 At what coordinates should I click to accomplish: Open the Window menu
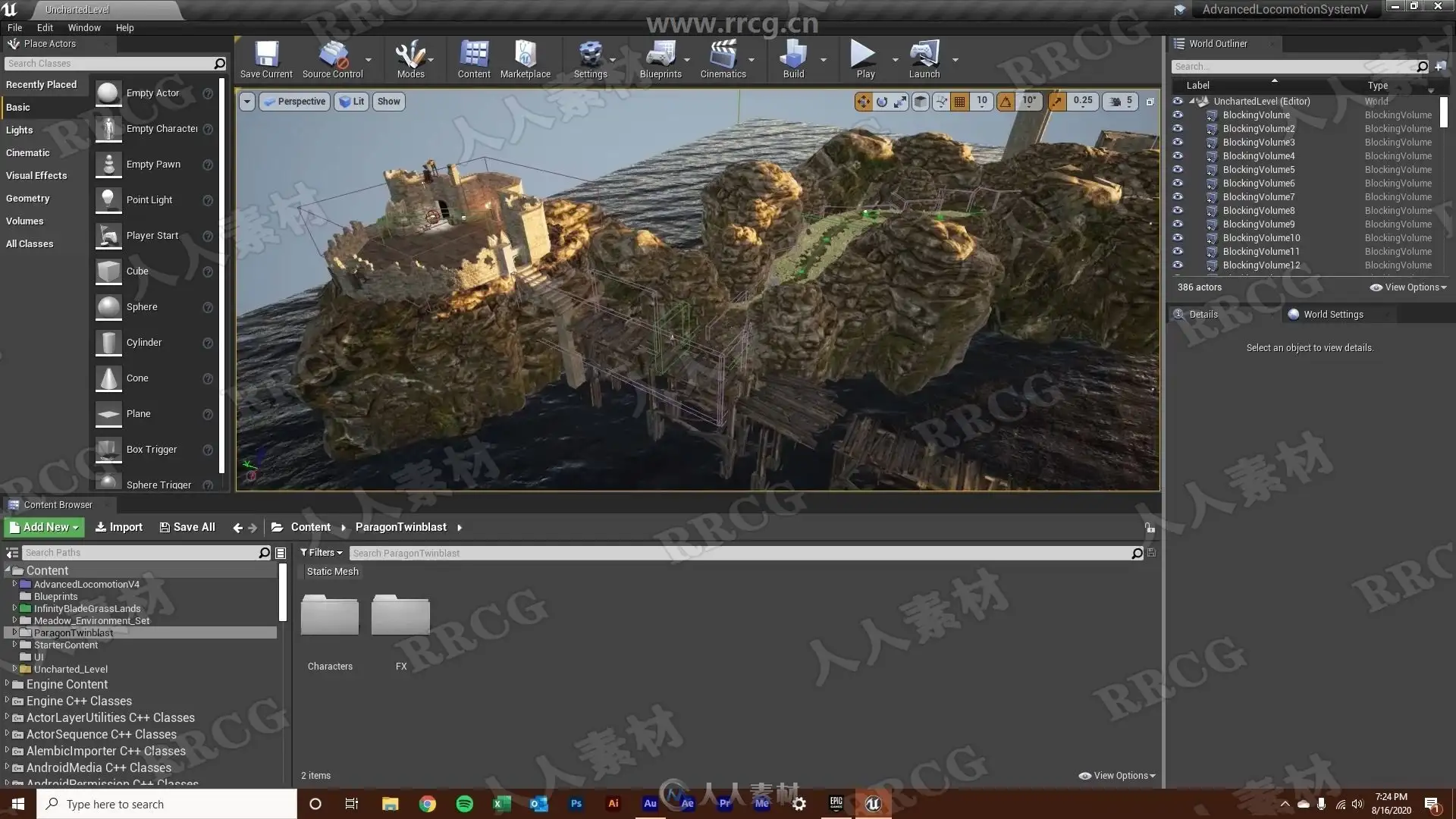click(84, 28)
